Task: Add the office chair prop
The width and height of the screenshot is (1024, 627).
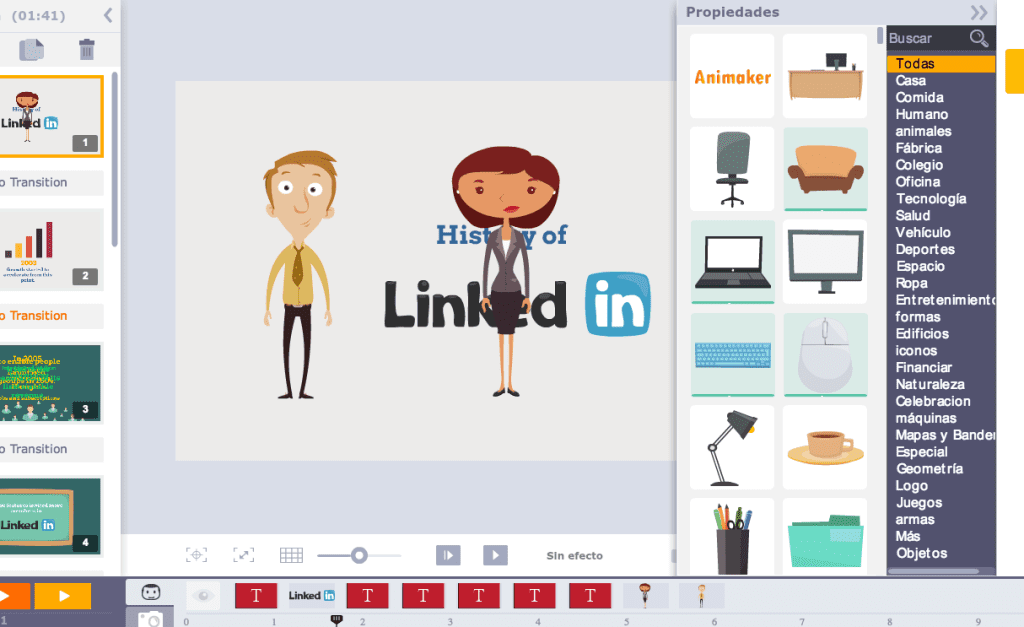Action: tap(732, 168)
